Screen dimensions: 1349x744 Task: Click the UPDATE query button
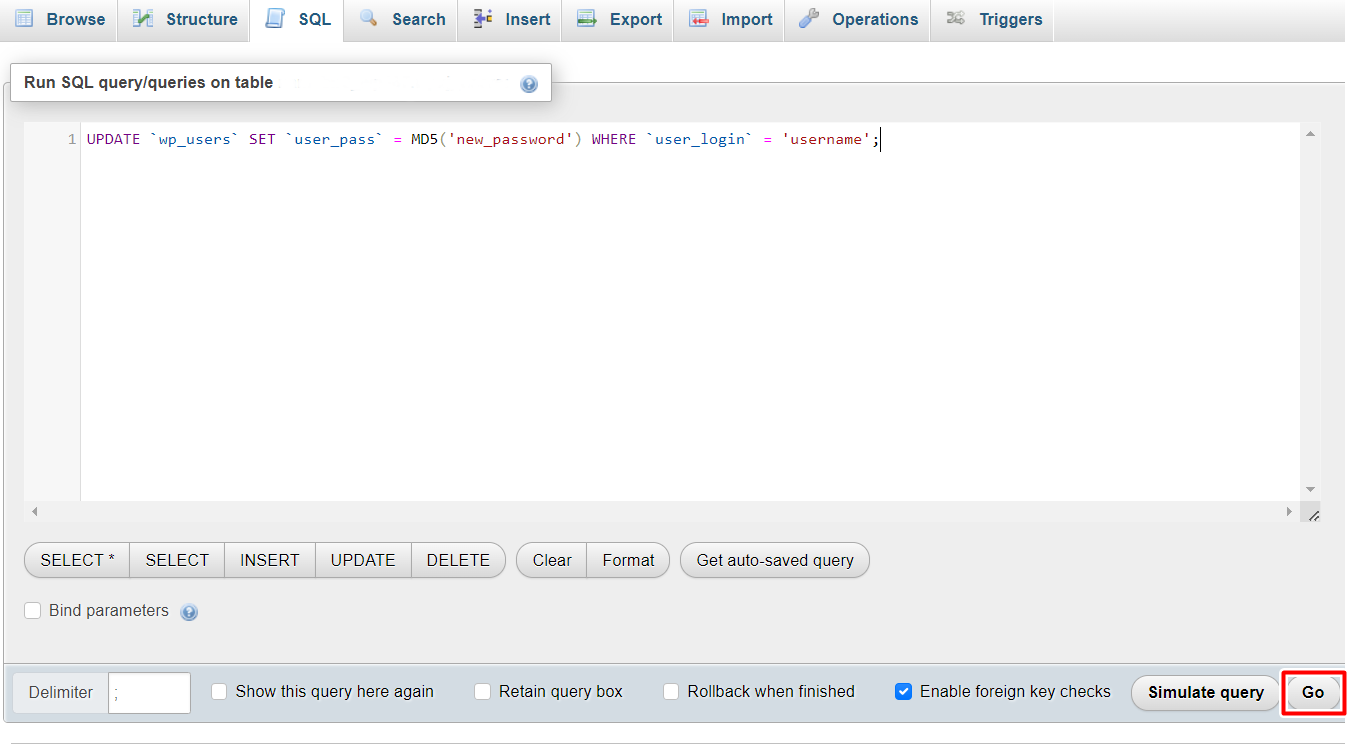point(363,560)
